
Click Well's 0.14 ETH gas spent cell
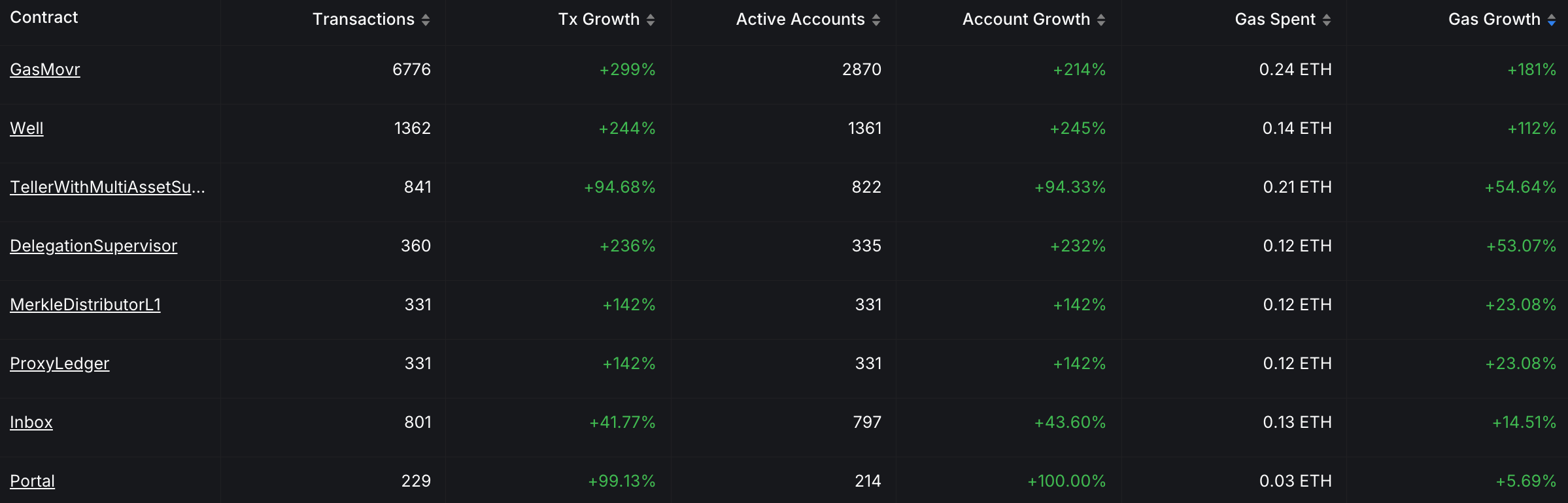[1297, 128]
